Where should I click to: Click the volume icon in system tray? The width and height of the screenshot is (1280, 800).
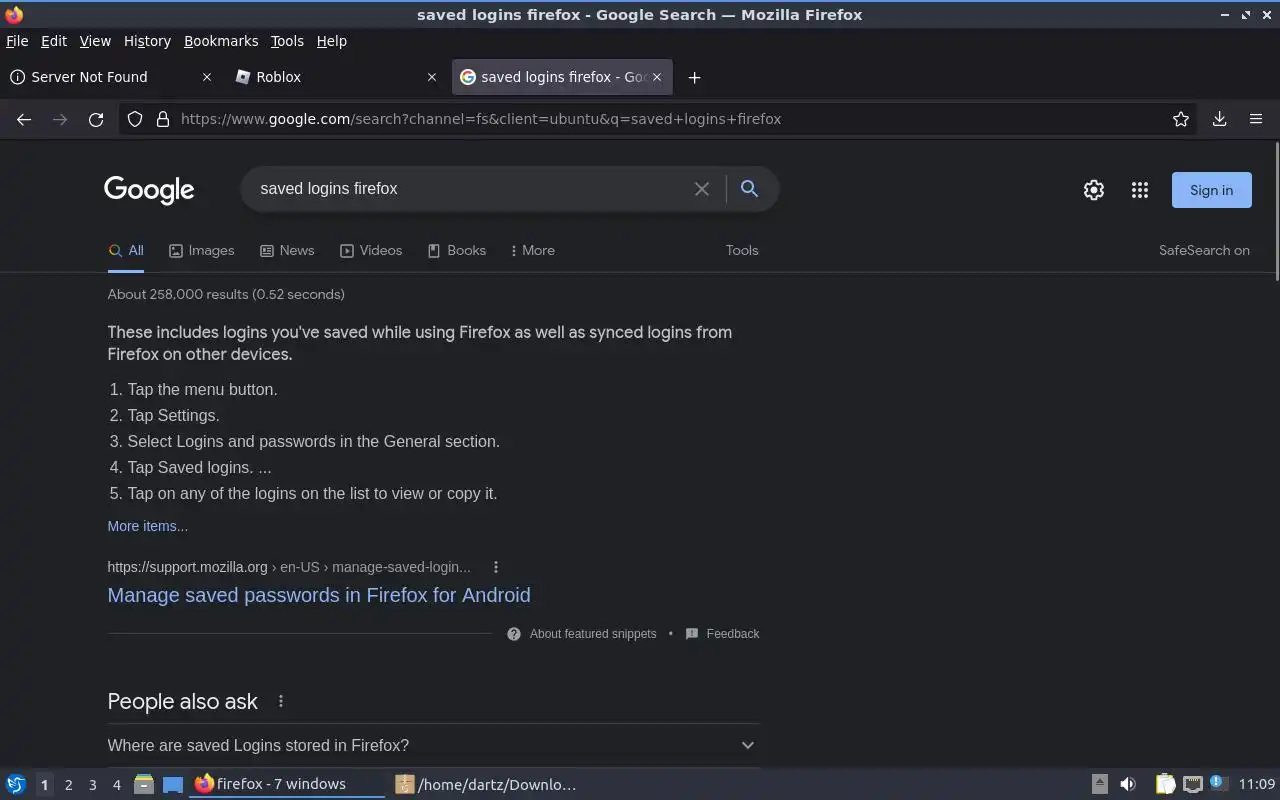[1128, 785]
